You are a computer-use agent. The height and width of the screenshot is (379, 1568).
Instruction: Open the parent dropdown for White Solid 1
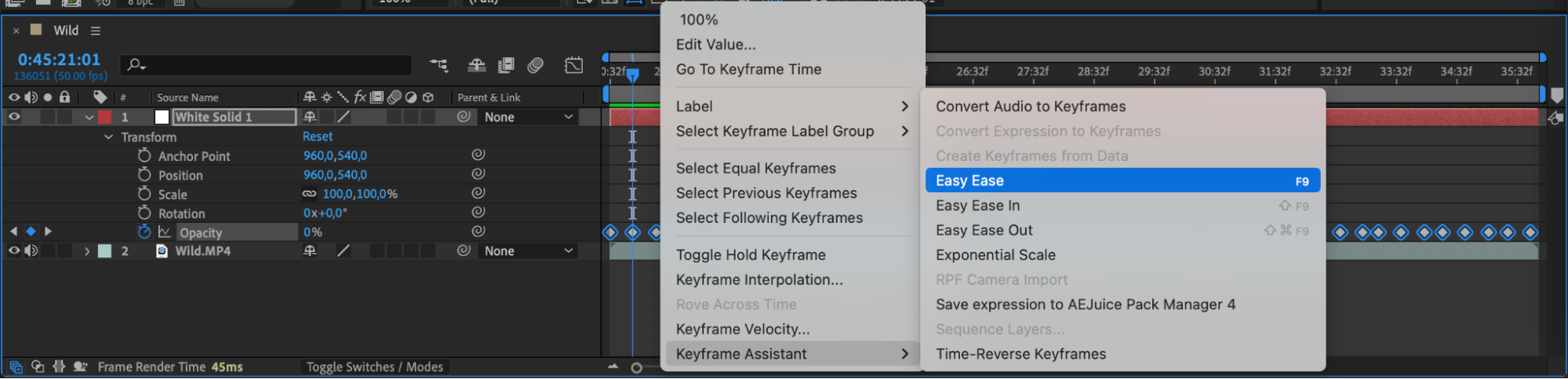click(x=528, y=117)
